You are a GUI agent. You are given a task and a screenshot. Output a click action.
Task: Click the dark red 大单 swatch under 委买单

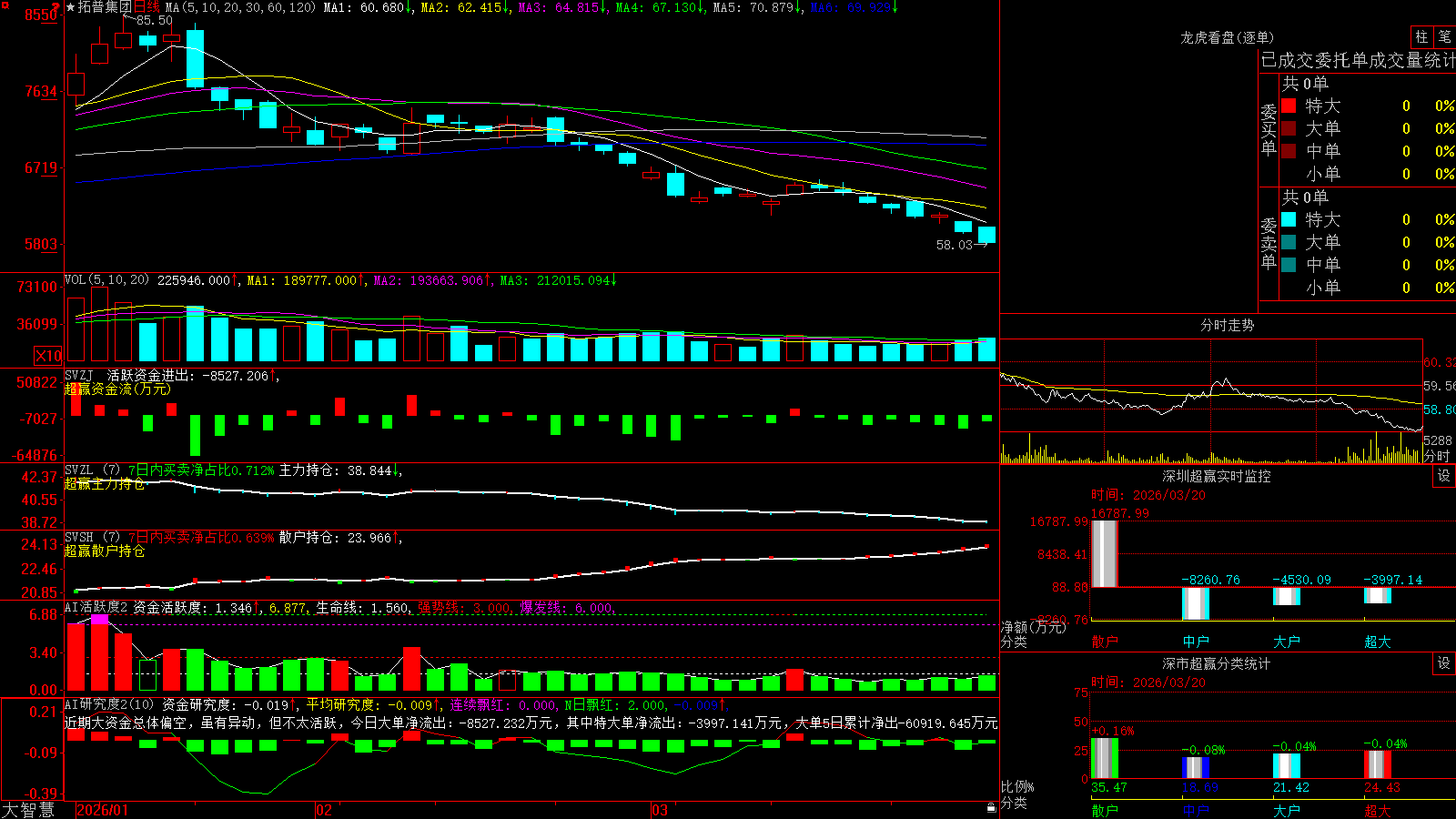pyautogui.click(x=1289, y=128)
